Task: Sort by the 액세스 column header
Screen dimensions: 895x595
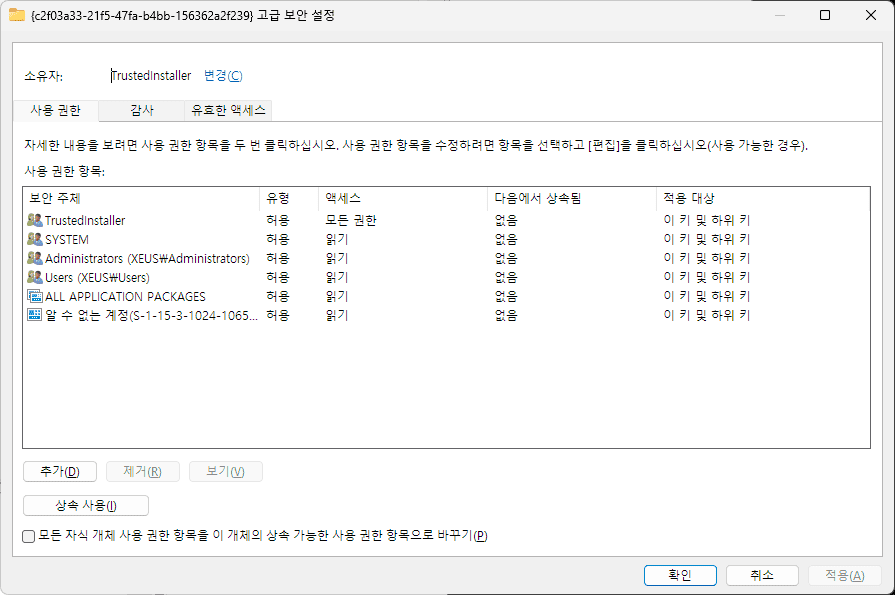Action: 403,198
